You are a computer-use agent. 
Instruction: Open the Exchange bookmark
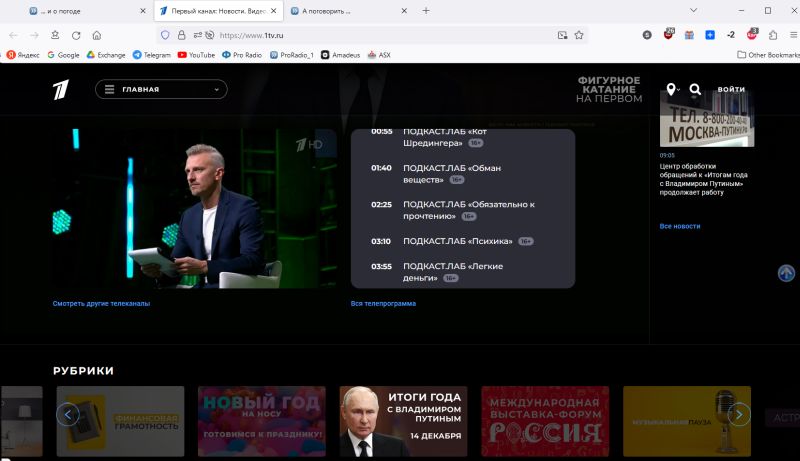pyautogui.click(x=106, y=55)
